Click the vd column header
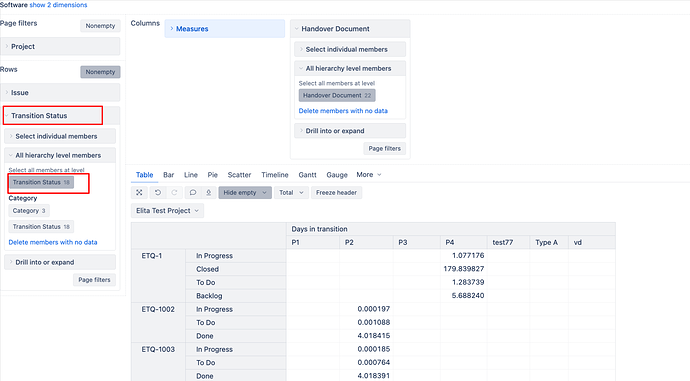Screen dimensions: 690x381 click(x=592, y=242)
